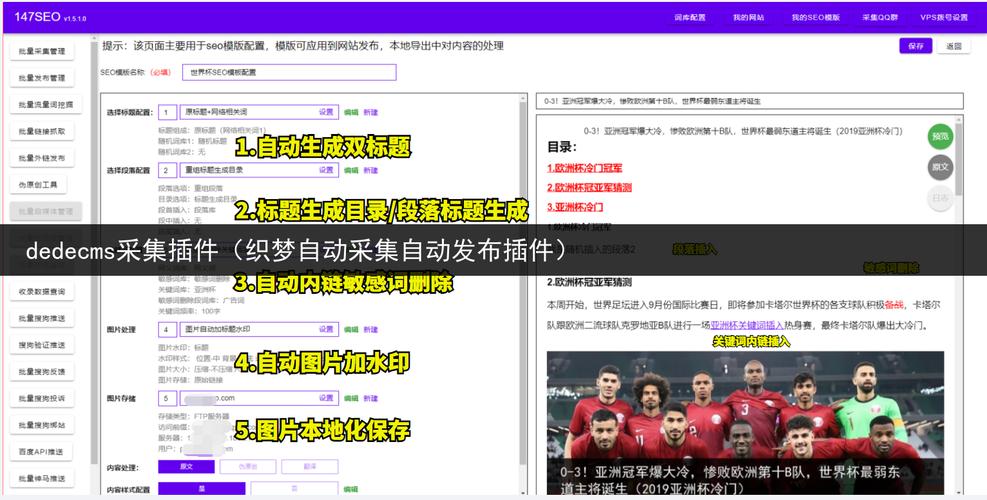Viewport: 987px width, 500px height.
Task: Open 批量链接抓取 in the sidebar
Action: (42, 131)
